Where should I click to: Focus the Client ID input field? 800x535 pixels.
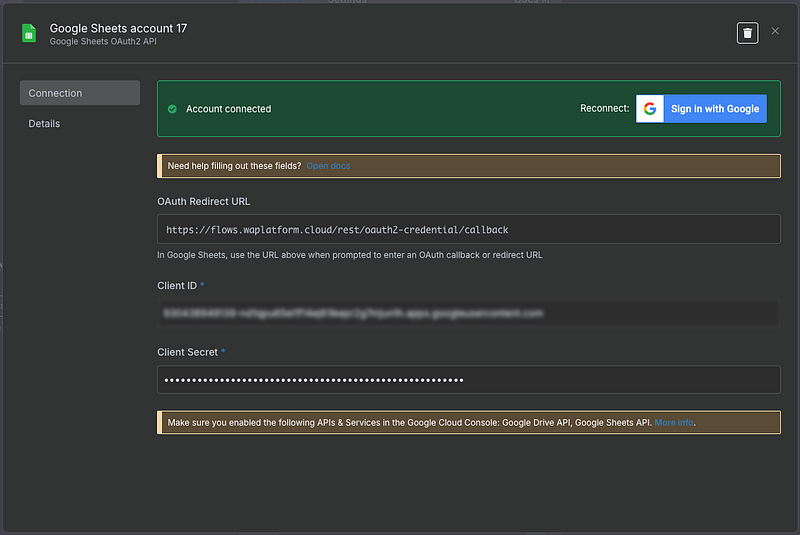point(468,313)
